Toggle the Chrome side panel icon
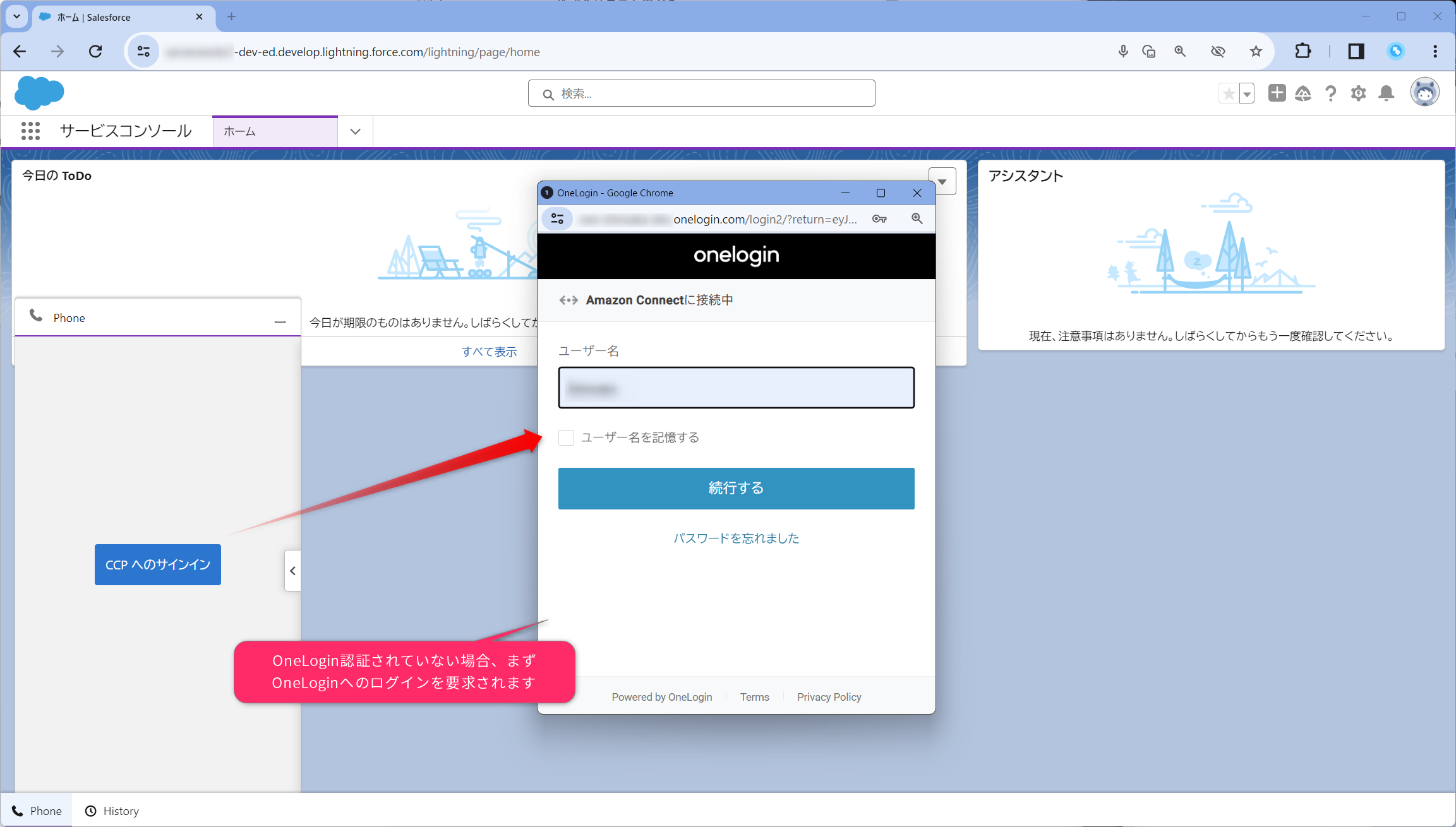 (x=1356, y=52)
